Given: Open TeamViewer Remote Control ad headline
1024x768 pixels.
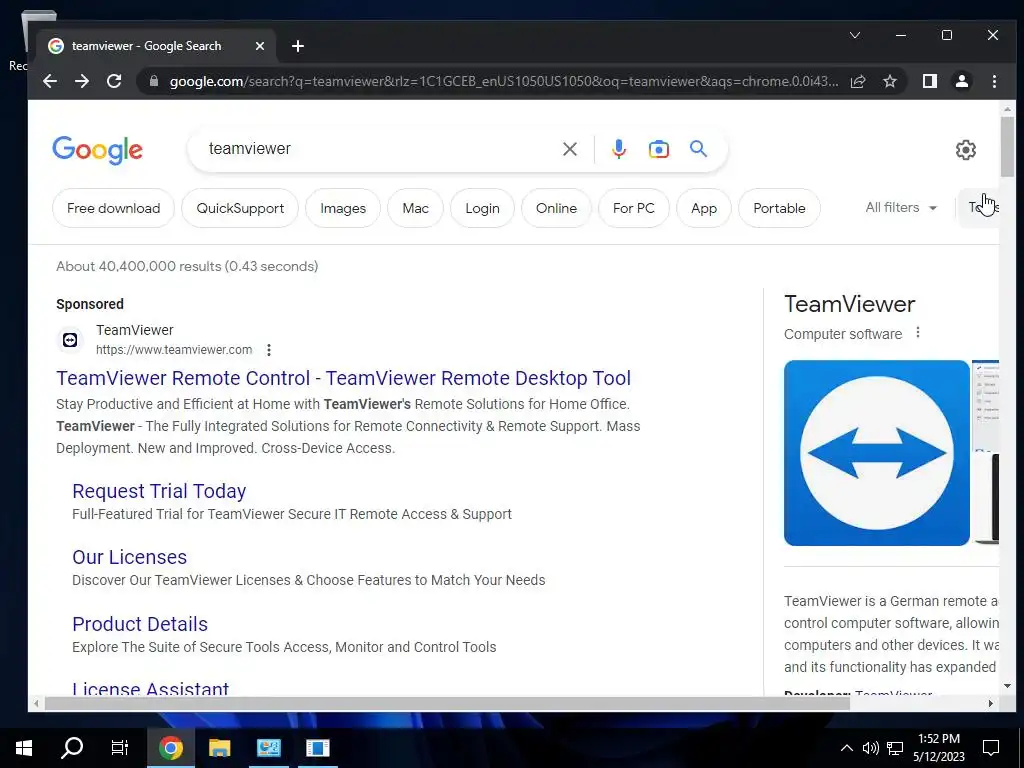Looking at the screenshot, I should (344, 378).
